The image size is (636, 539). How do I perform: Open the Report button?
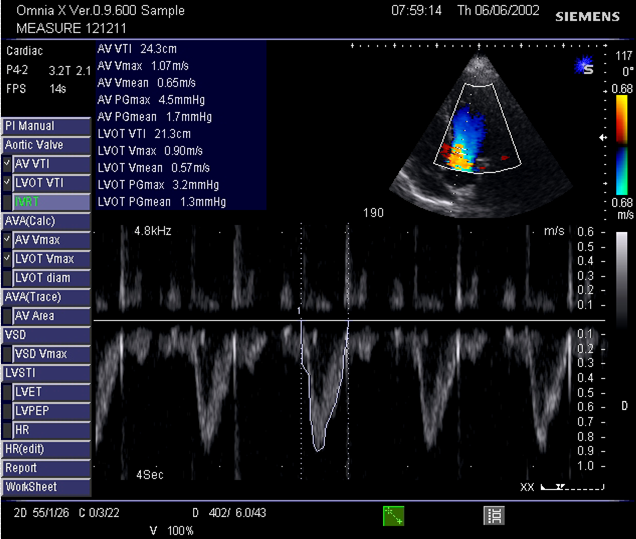pyautogui.click(x=46, y=468)
